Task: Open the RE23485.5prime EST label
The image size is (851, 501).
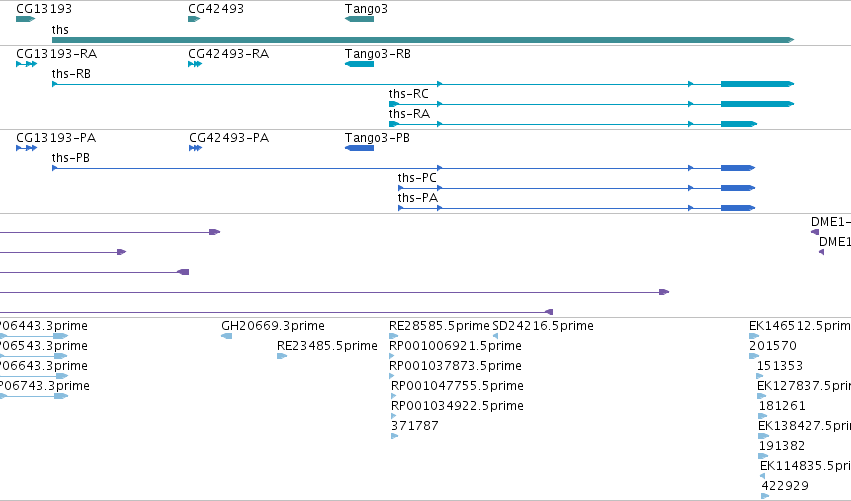Action: (327, 346)
